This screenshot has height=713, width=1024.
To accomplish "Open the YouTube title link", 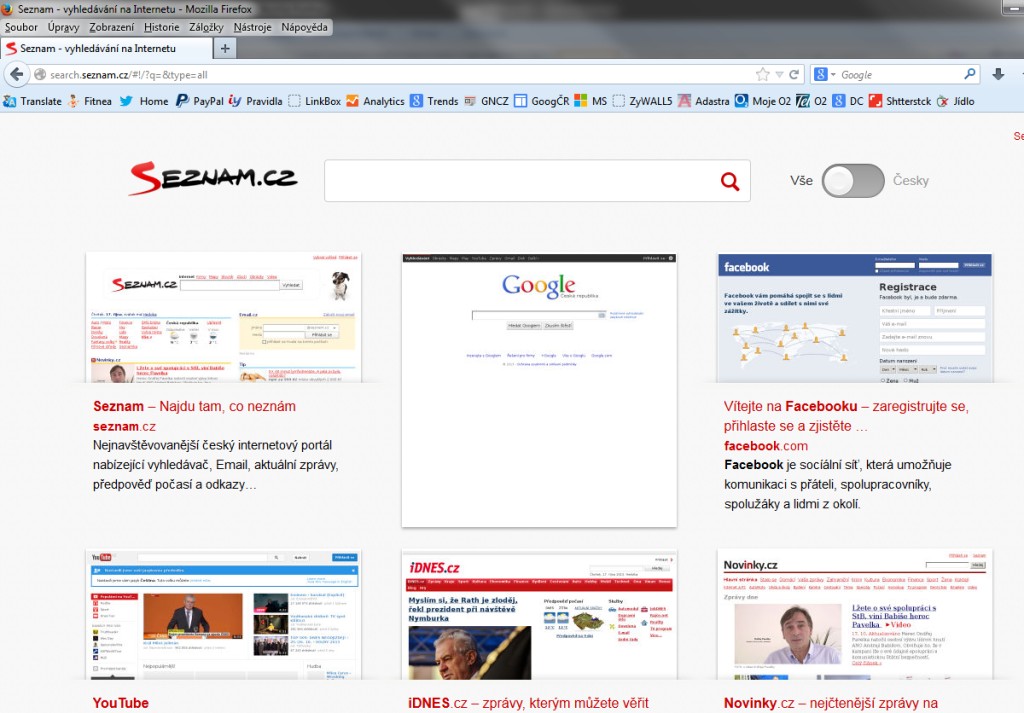I will click(121, 703).
